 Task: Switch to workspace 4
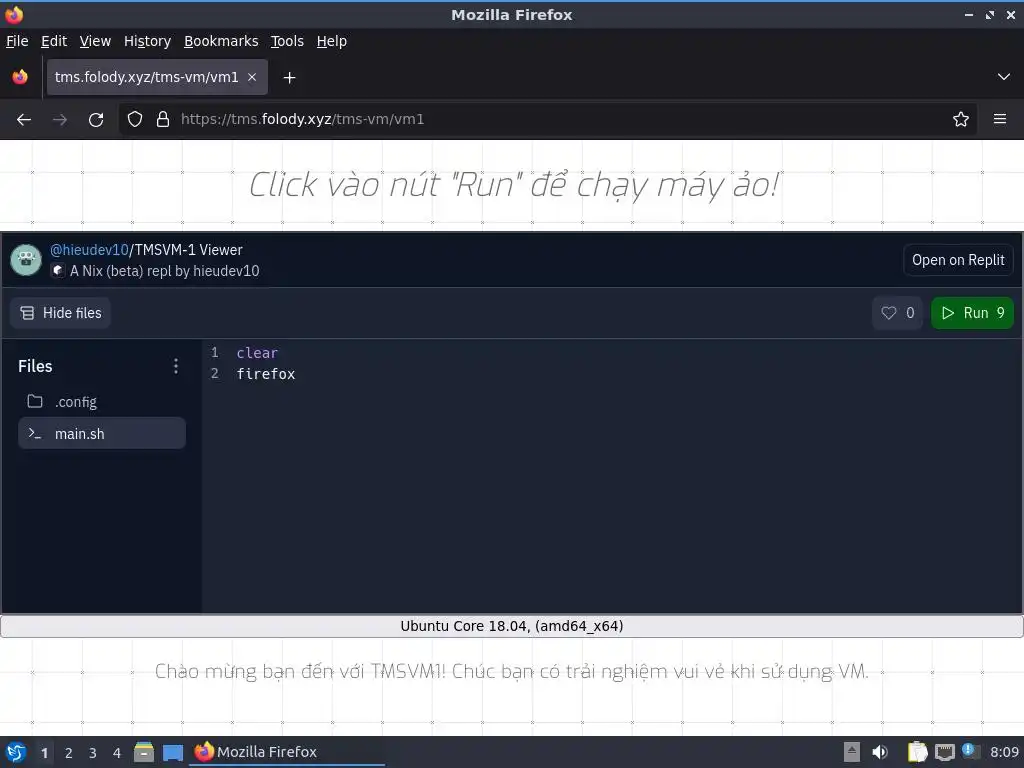(117, 753)
